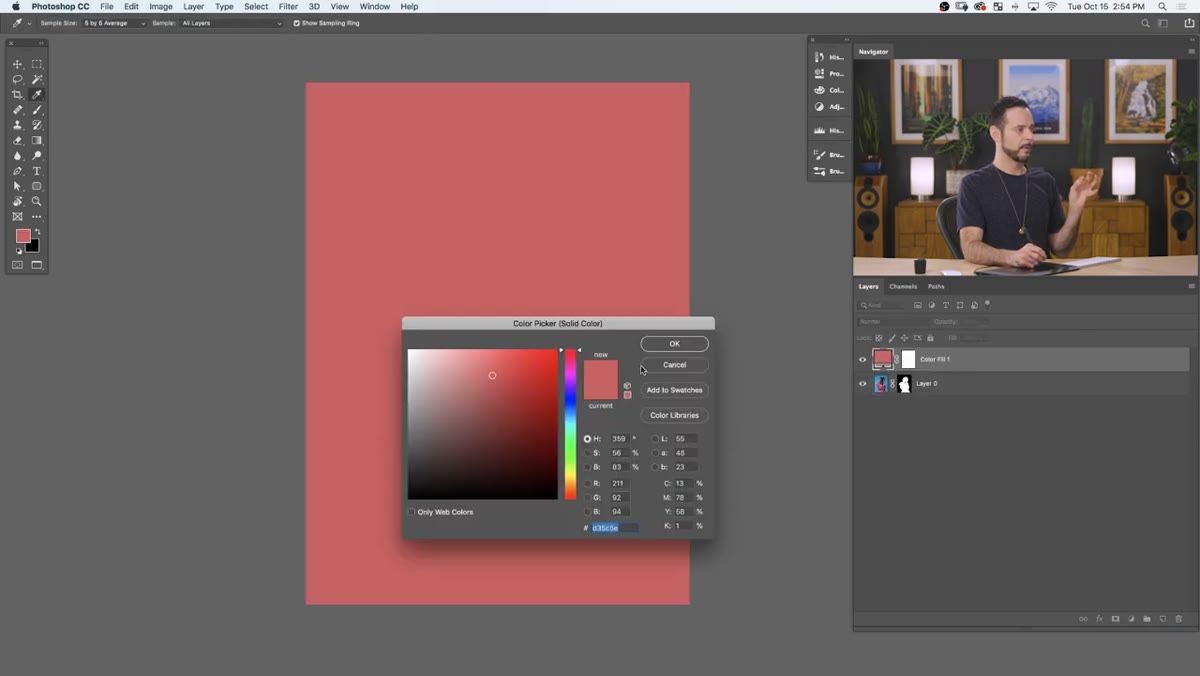The width and height of the screenshot is (1200, 676).
Task: Select the Clone Stamp tool
Action: pyautogui.click(x=17, y=125)
